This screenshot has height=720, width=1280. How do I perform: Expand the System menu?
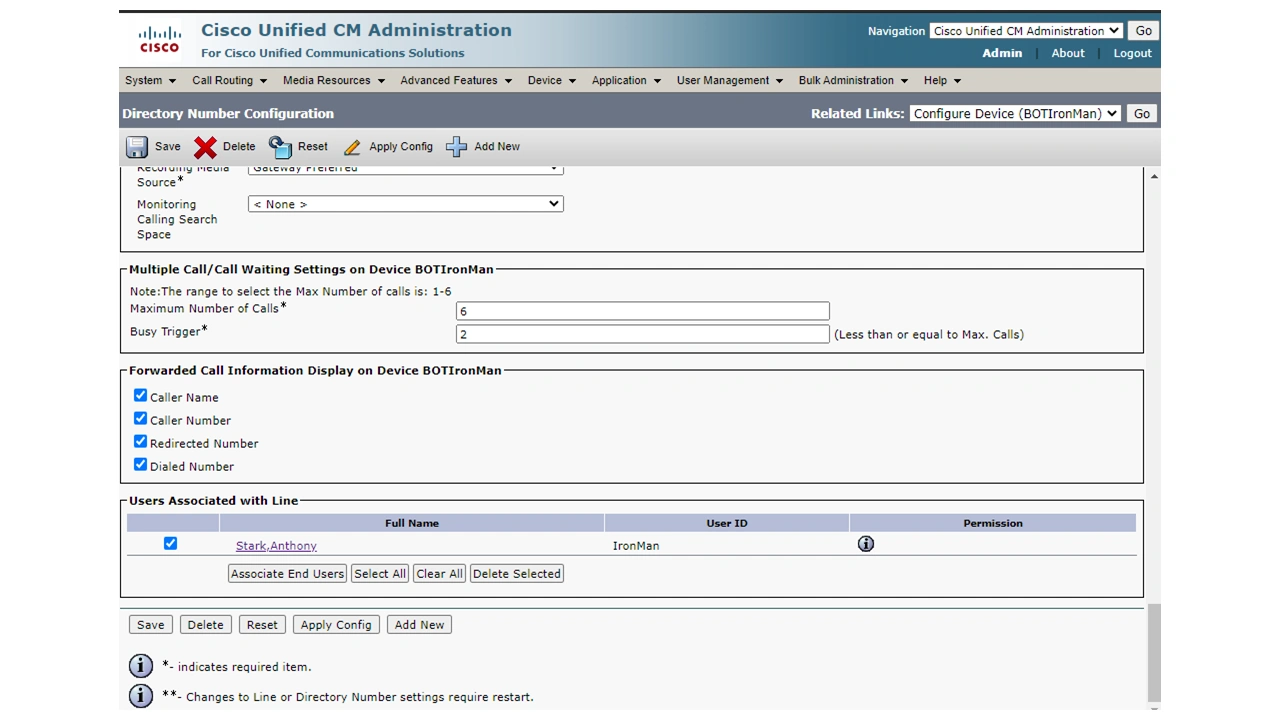click(150, 80)
